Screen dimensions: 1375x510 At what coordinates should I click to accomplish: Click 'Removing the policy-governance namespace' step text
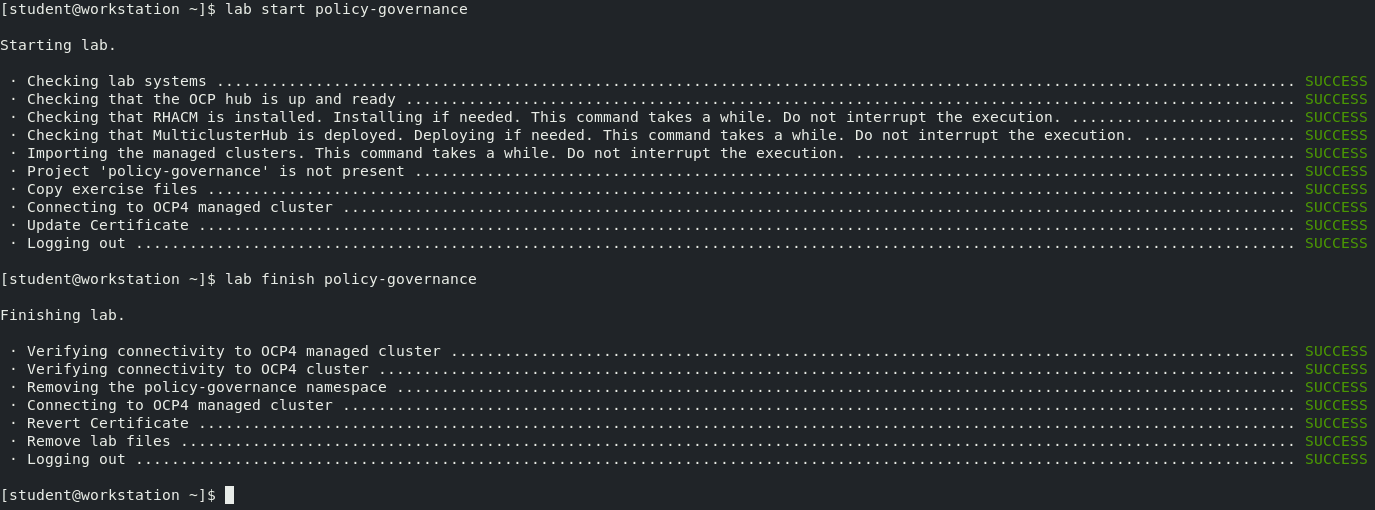(206, 387)
